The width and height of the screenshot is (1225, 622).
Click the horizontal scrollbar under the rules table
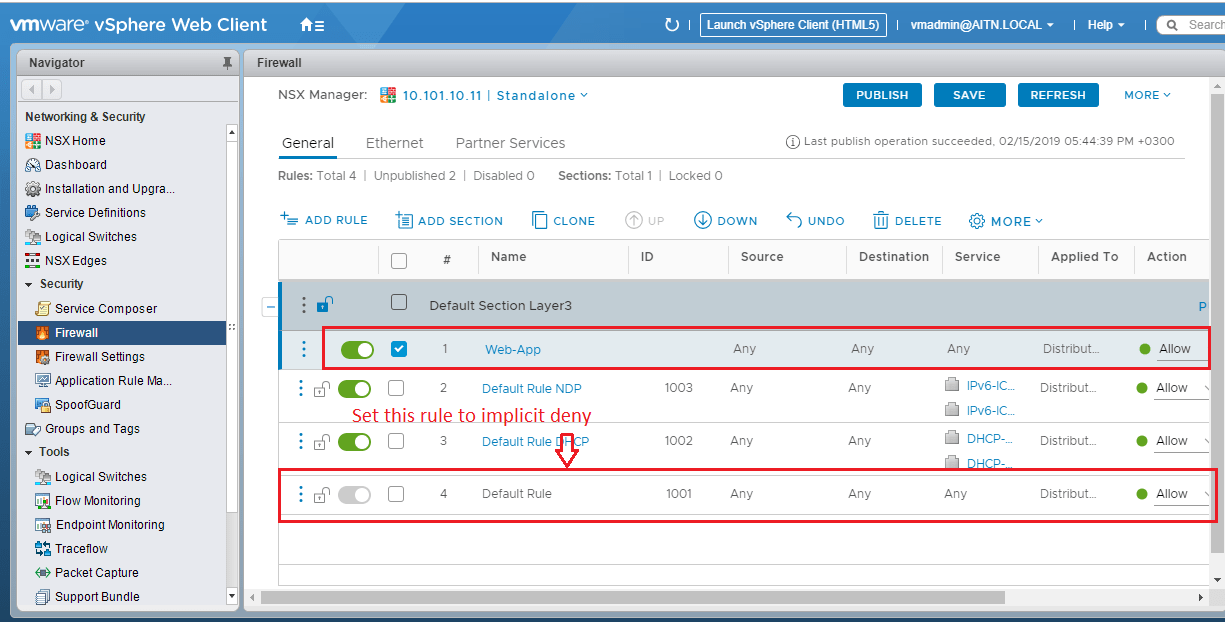tap(632, 597)
